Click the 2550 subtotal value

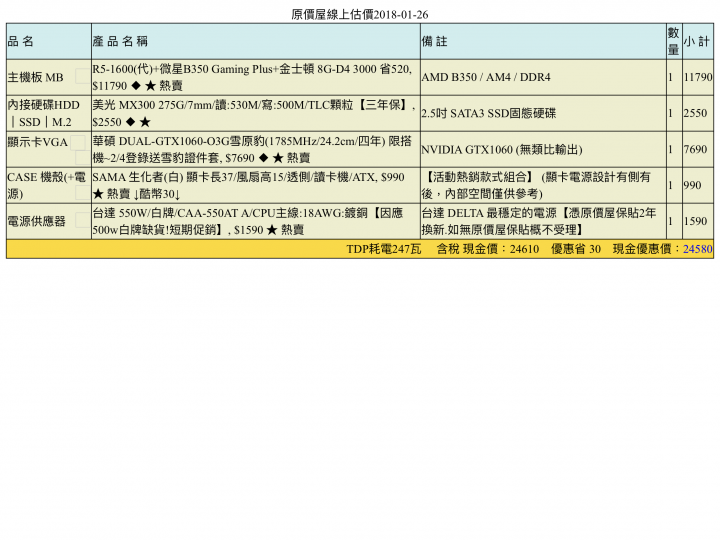click(695, 113)
